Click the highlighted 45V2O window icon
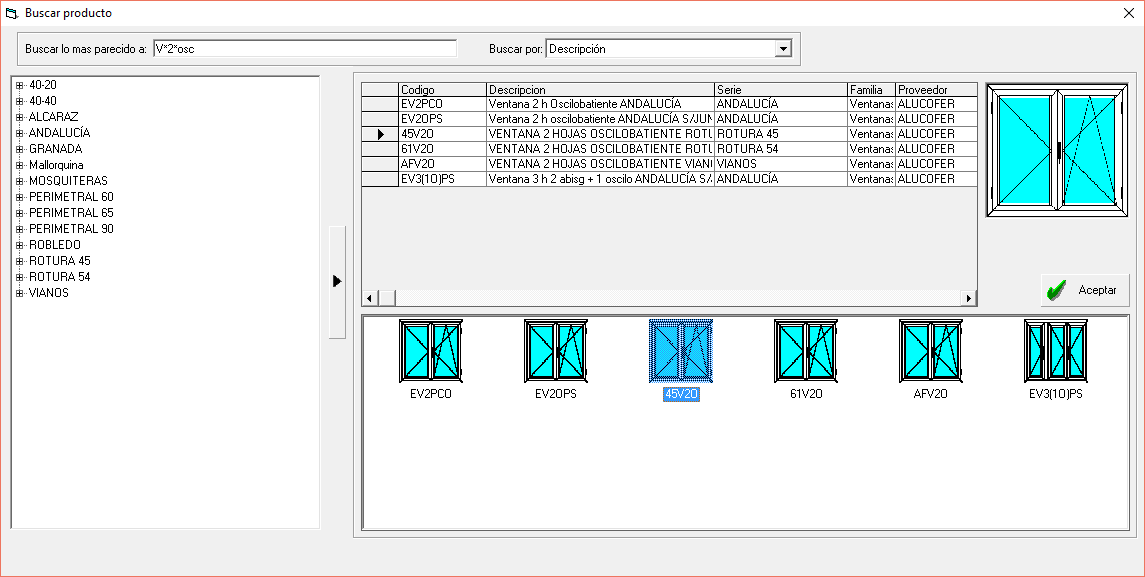The height and width of the screenshot is (577, 1145). pyautogui.click(x=680, y=351)
